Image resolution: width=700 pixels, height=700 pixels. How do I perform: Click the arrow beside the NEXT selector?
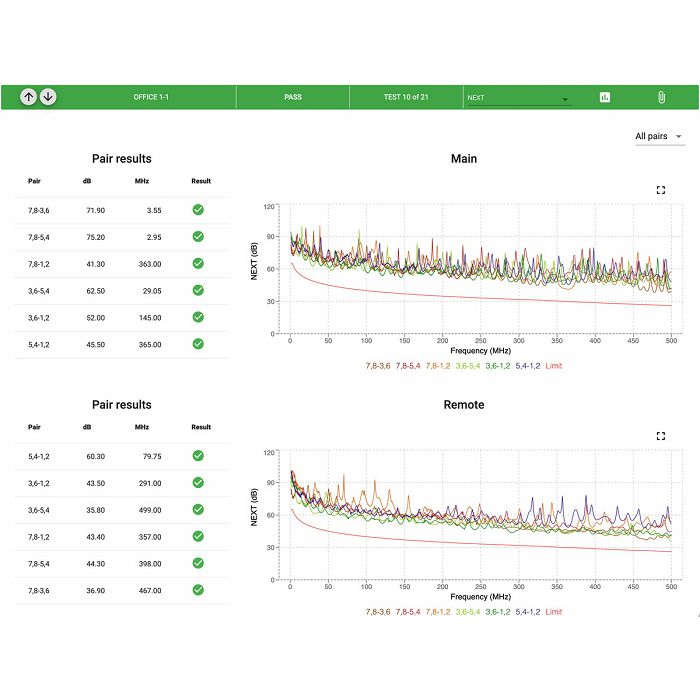click(x=565, y=99)
